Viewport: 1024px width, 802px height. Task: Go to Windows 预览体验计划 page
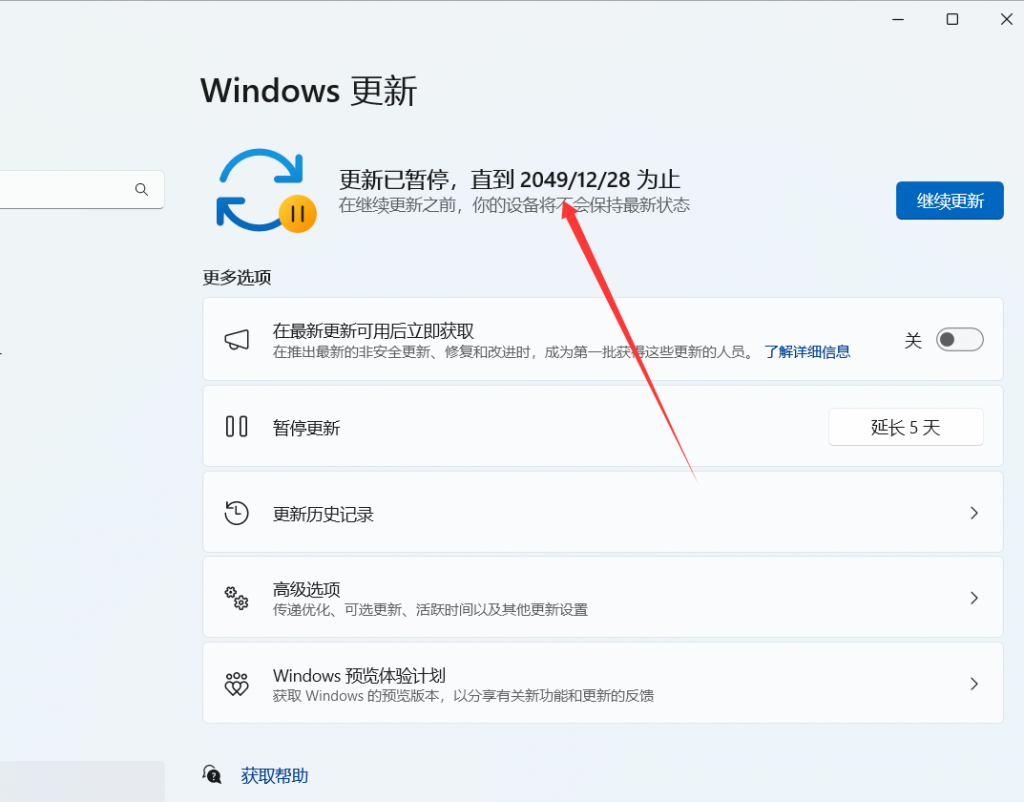(x=600, y=683)
